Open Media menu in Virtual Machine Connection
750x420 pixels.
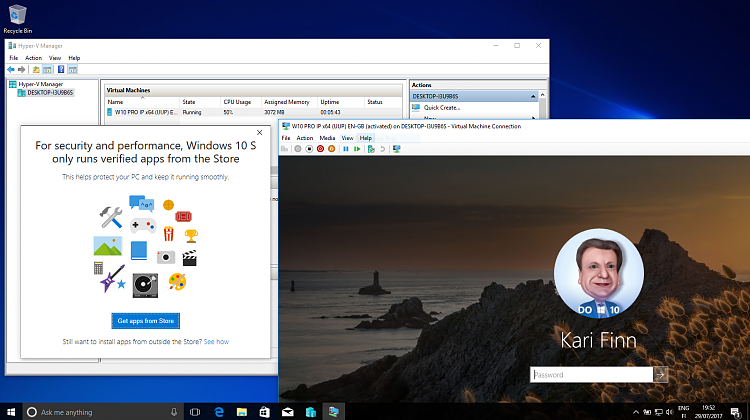(x=327, y=138)
